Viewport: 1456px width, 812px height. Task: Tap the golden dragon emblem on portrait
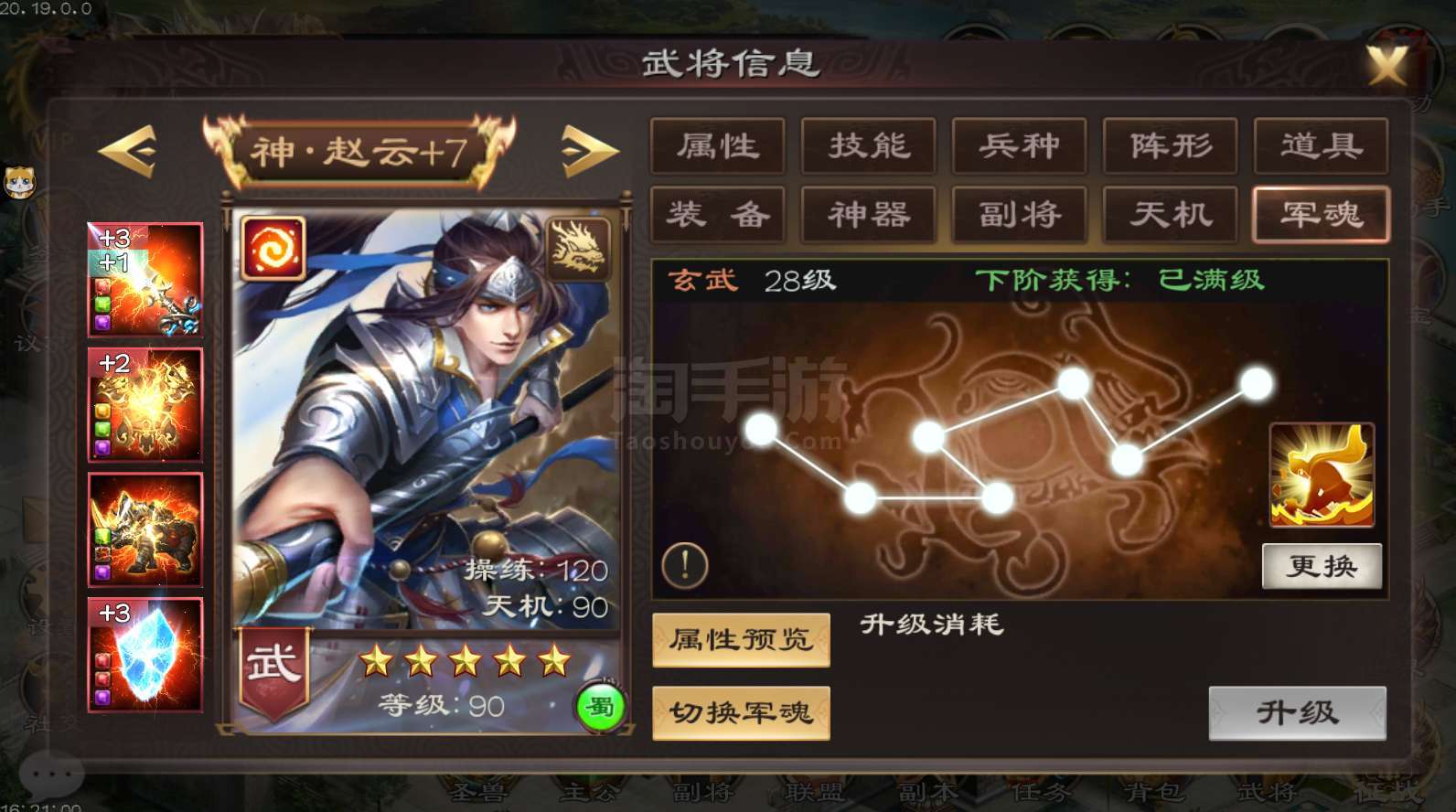[578, 248]
